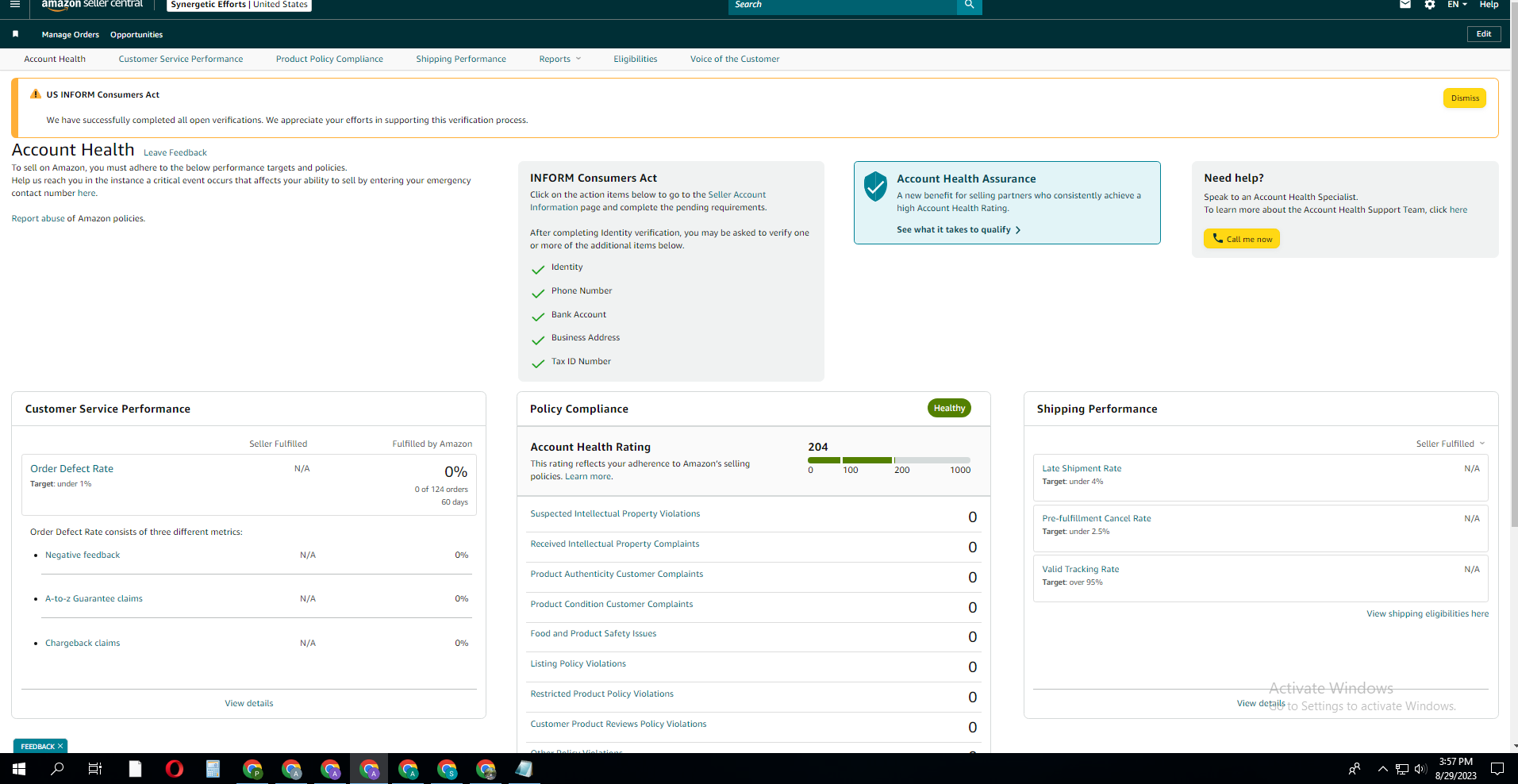Open the Windows Action Center notifications
The width and height of the screenshot is (1518, 784).
click(x=1497, y=769)
